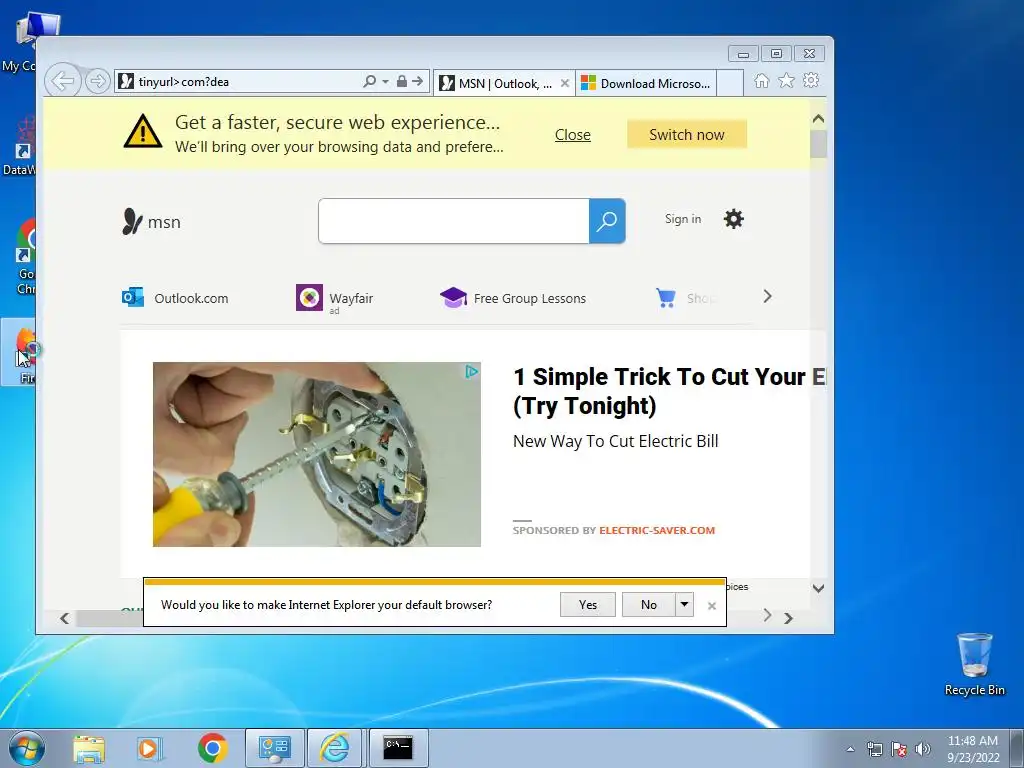Image resolution: width=1024 pixels, height=768 pixels.
Task: Switch to the Download Microsoft tab
Action: click(646, 84)
